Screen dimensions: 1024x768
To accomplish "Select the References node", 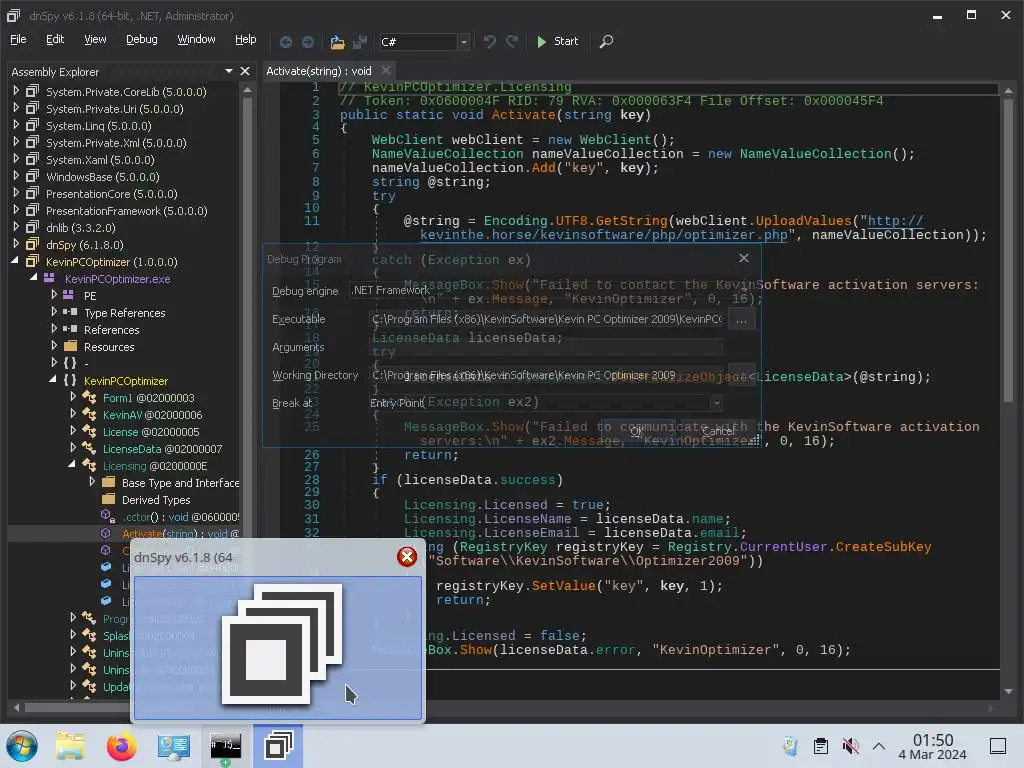I will (112, 330).
